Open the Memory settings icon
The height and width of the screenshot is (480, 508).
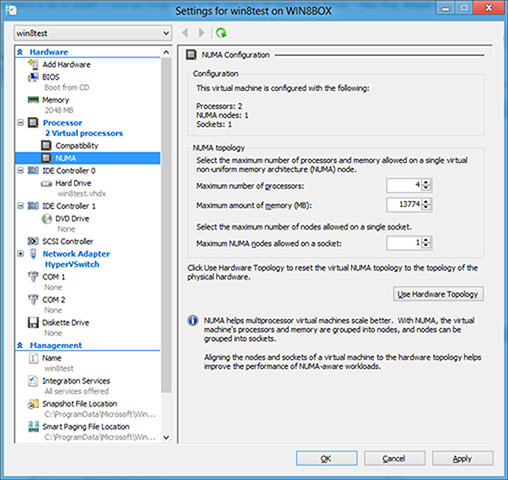point(33,100)
